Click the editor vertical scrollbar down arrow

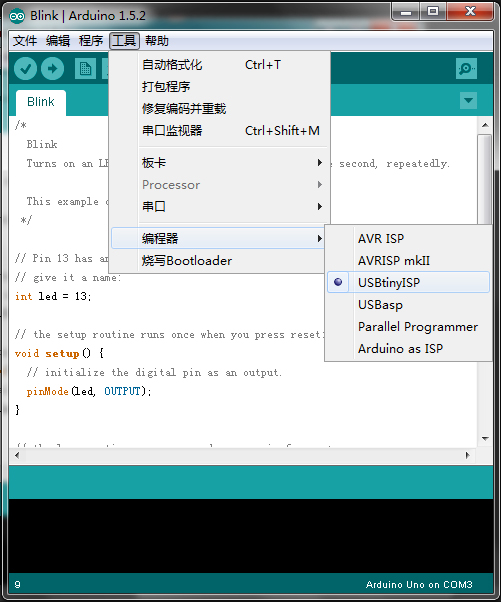[x=485, y=438]
